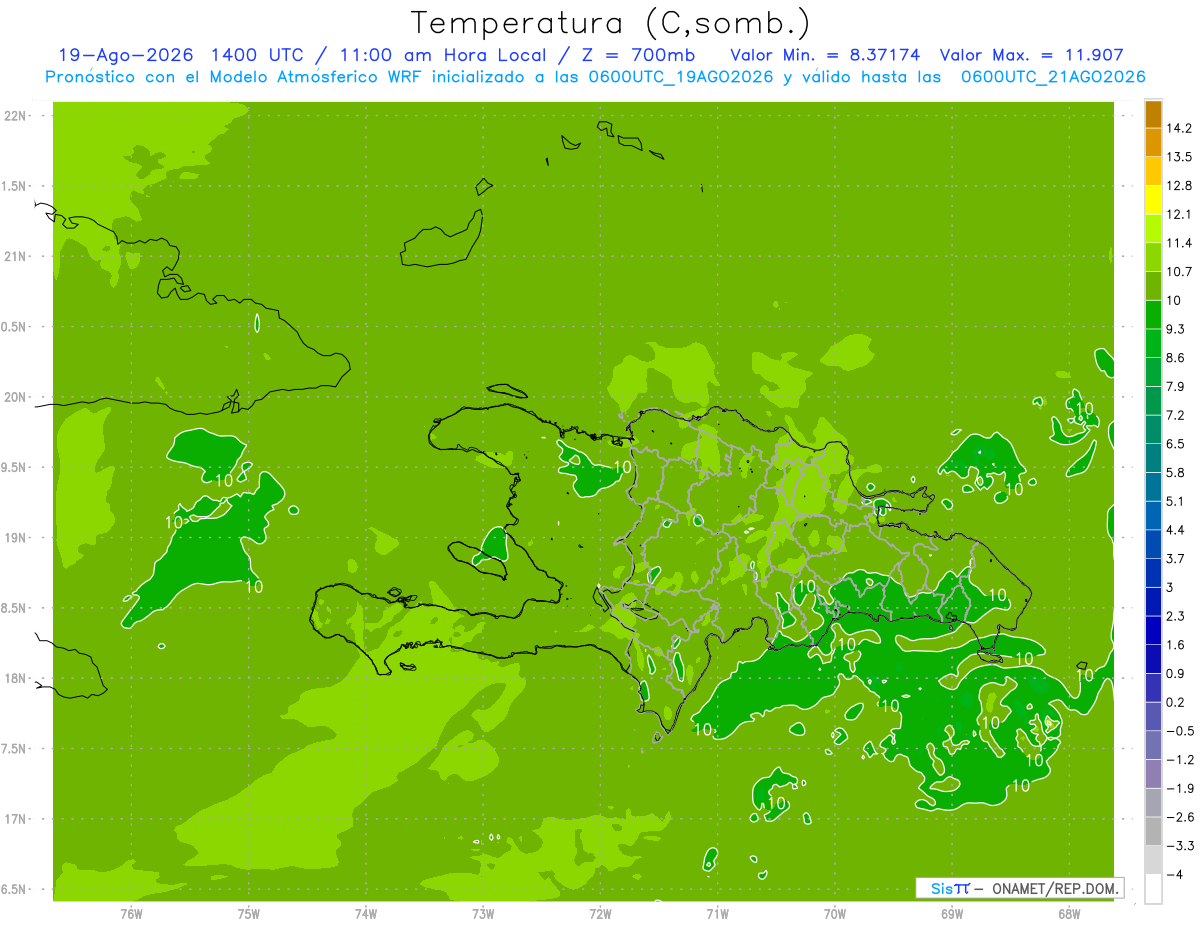Click the -3.3 colorbar value
The height and width of the screenshot is (927, 1200).
tap(1179, 846)
